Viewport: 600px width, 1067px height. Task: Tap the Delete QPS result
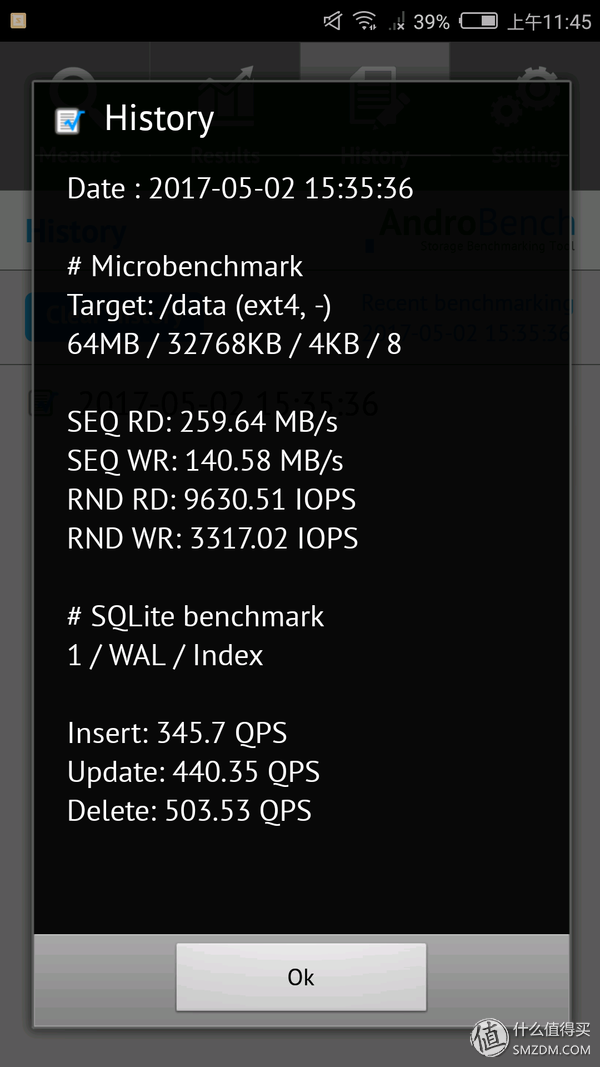pos(189,811)
